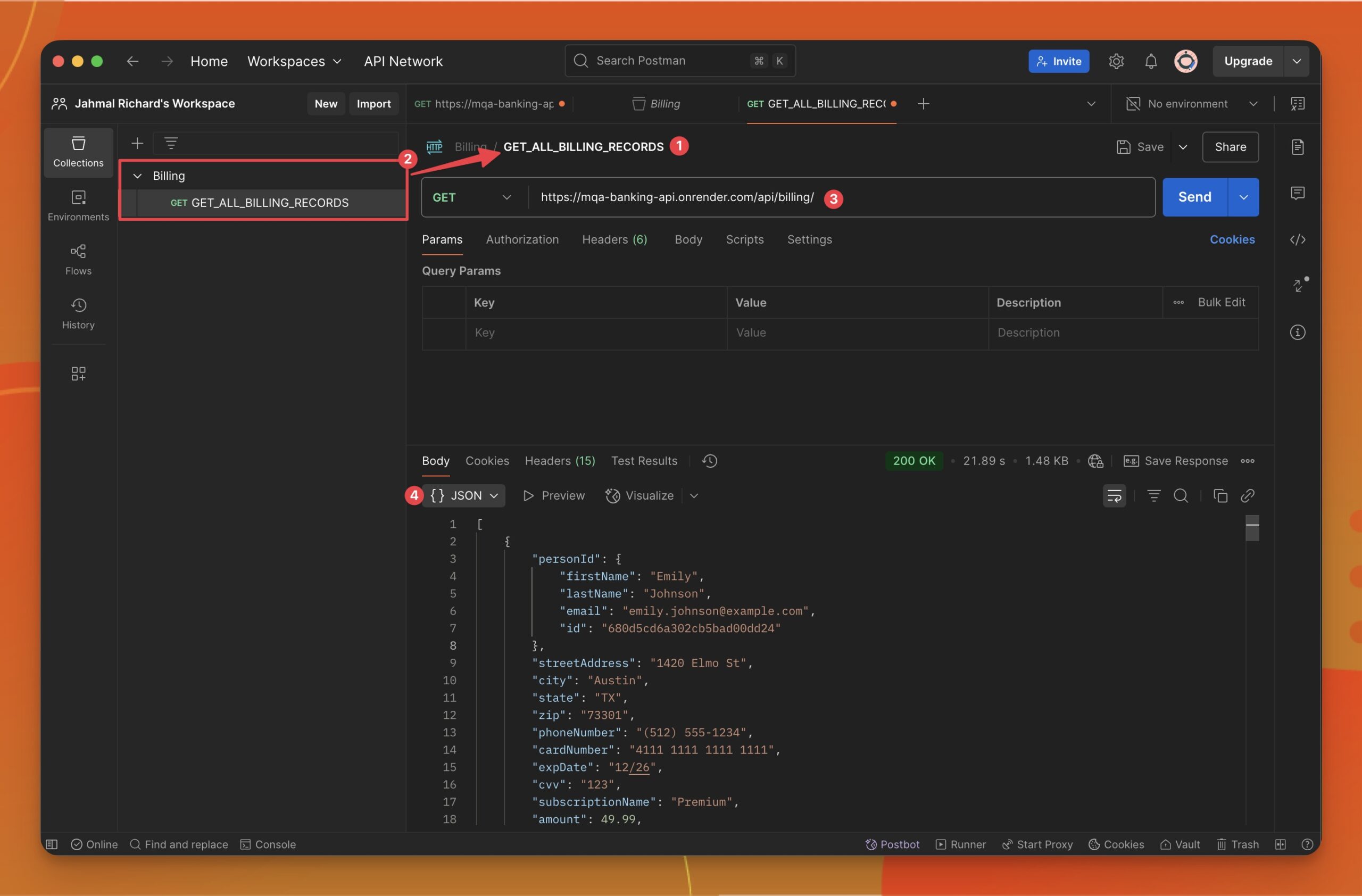Toggle line wrap in response viewer
Screen dimensions: 1362x896
[x=1114, y=496]
